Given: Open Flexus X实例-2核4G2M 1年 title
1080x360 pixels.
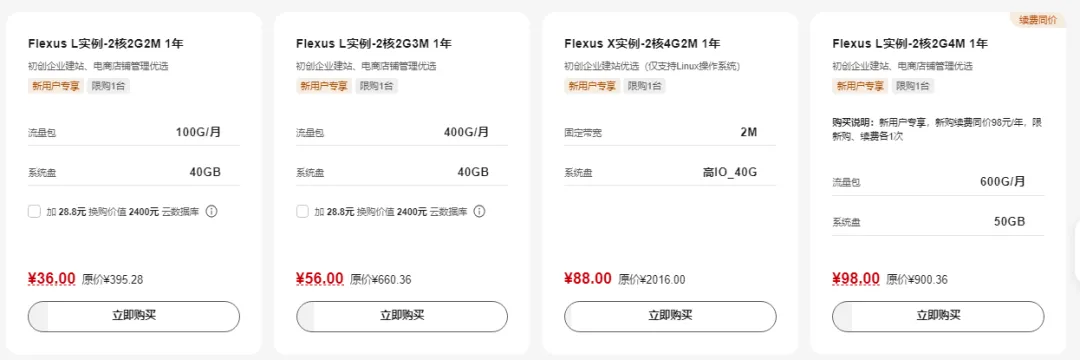Looking at the screenshot, I should (x=642, y=44).
